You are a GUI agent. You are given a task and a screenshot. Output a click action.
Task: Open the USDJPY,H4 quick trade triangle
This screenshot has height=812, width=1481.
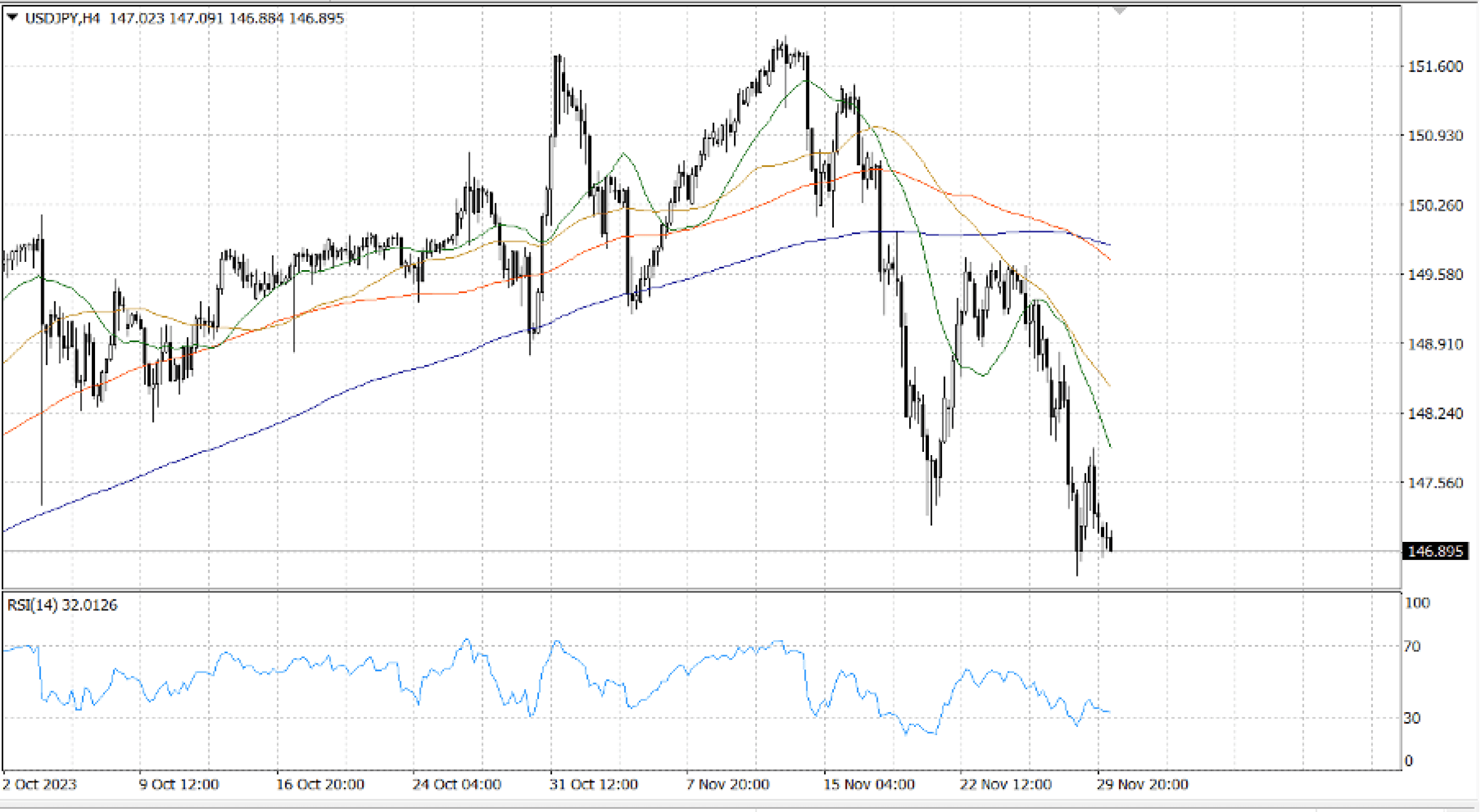tap(12, 18)
